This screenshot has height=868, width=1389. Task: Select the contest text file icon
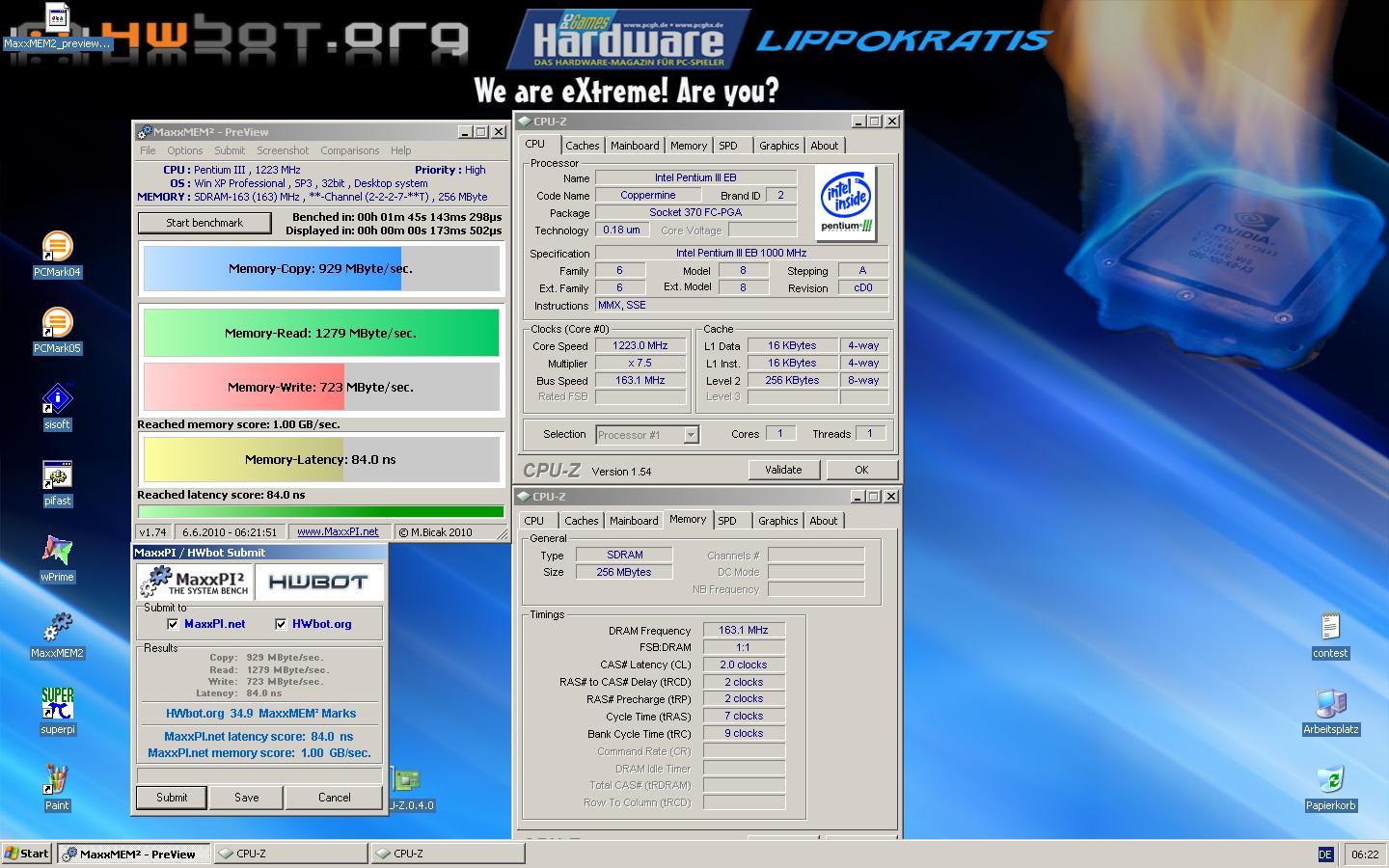pos(1330,636)
